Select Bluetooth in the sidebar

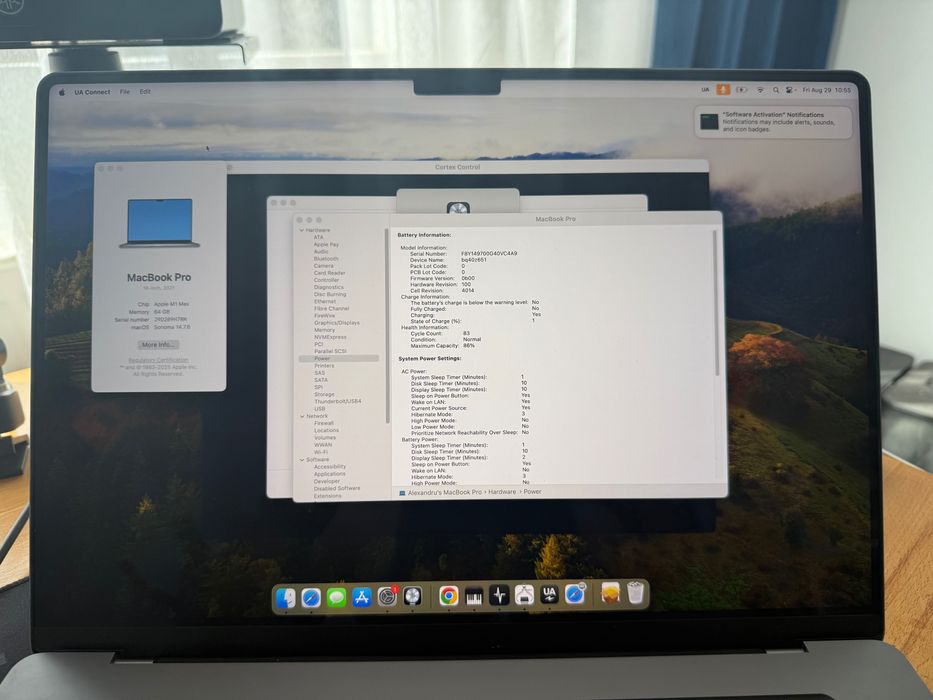326,259
